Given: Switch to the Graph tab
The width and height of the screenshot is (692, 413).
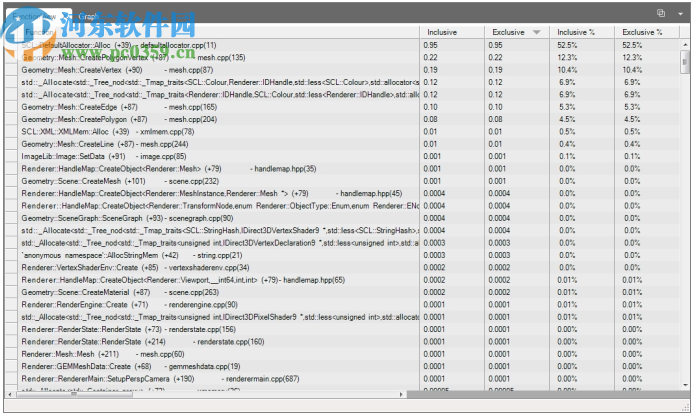Looking at the screenshot, I should (88, 16).
